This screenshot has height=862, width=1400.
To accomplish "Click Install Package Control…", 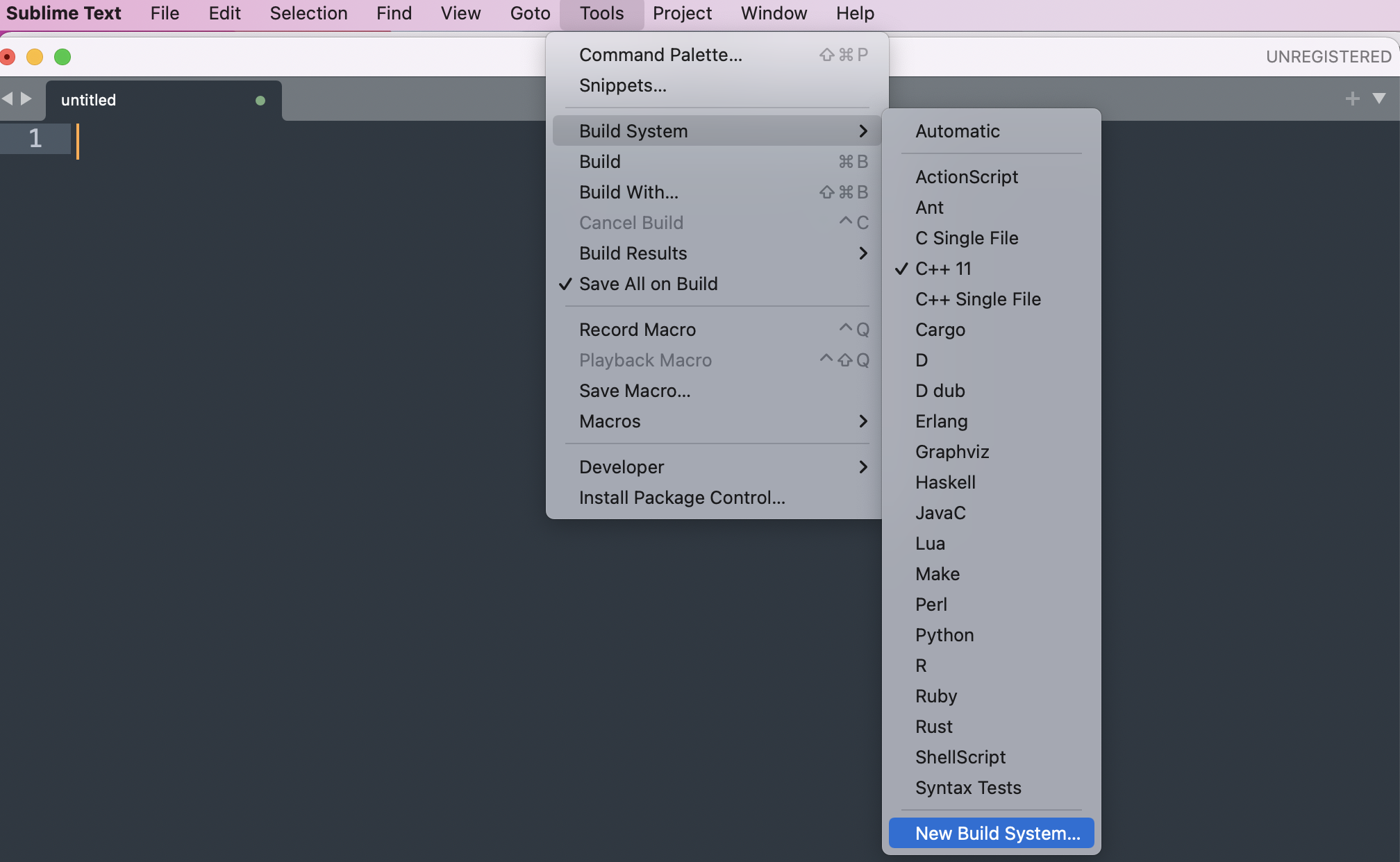I will click(x=682, y=498).
